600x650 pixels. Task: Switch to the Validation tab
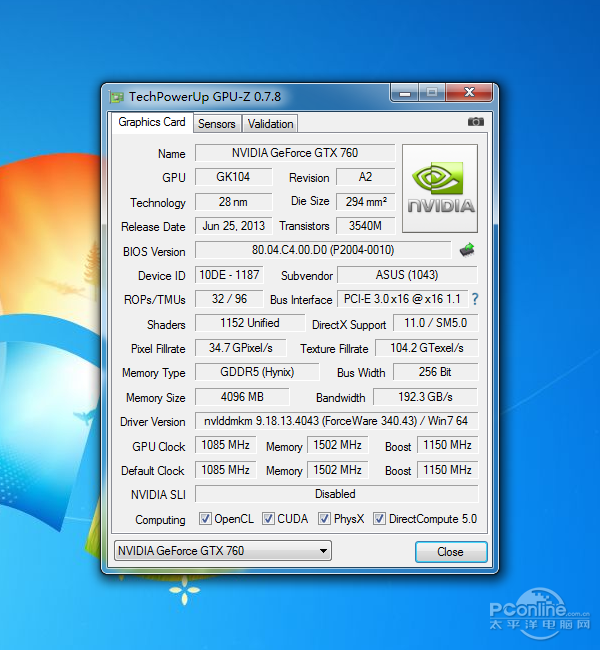270,124
